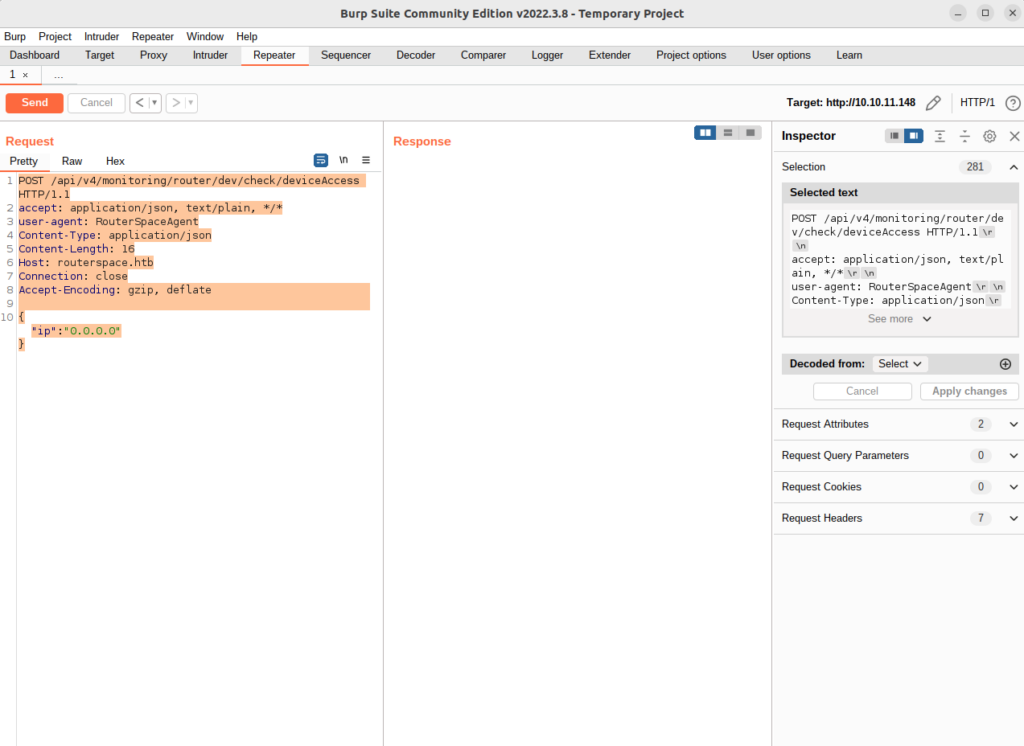Go forward to next request arrow
Image resolution: width=1024 pixels, height=746 pixels.
tap(175, 103)
